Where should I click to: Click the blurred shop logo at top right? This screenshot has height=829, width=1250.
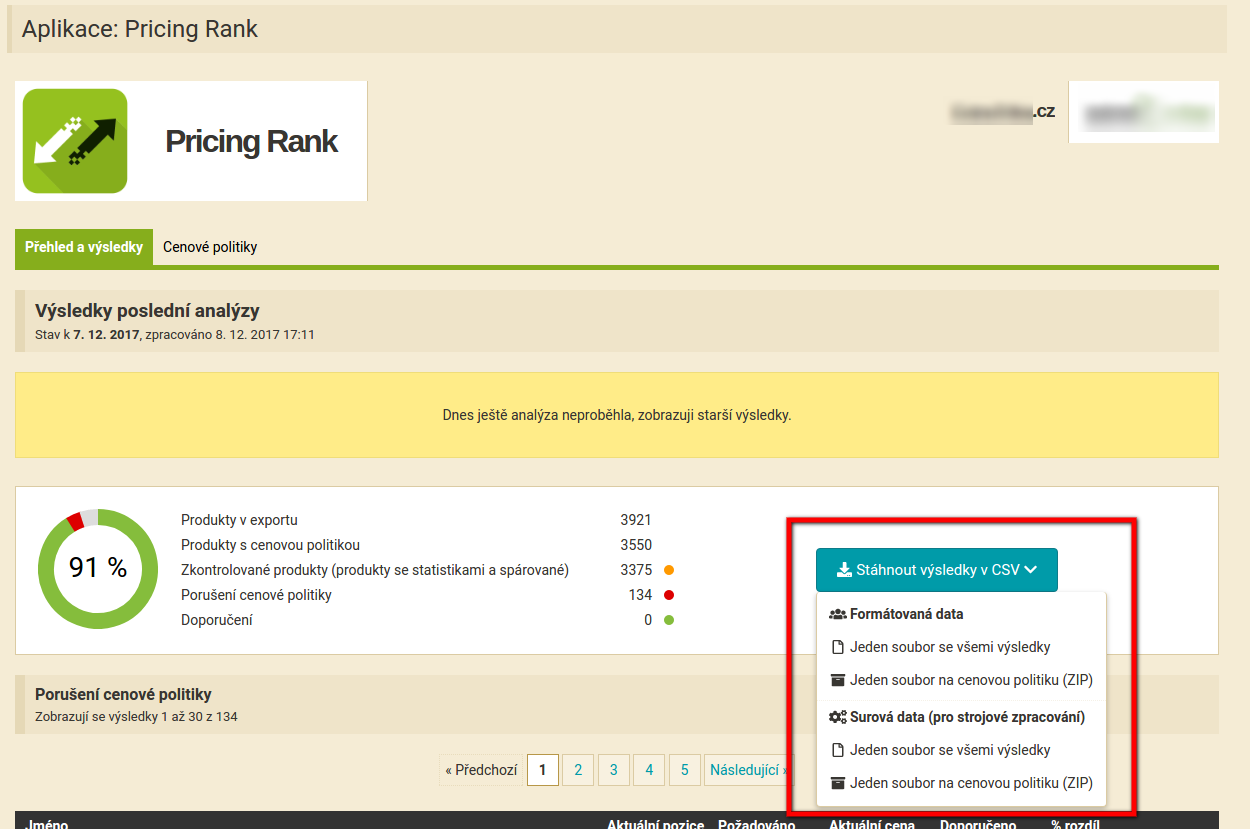(x=1144, y=112)
